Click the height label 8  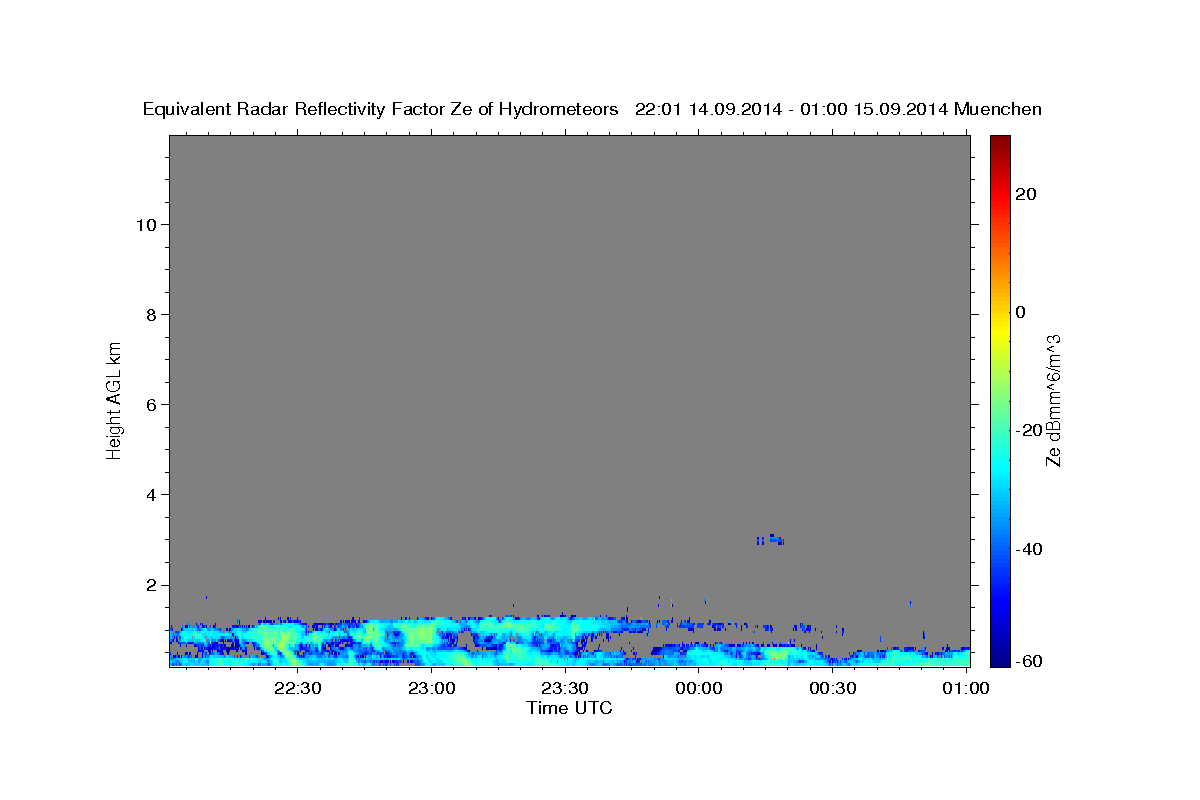click(150, 314)
